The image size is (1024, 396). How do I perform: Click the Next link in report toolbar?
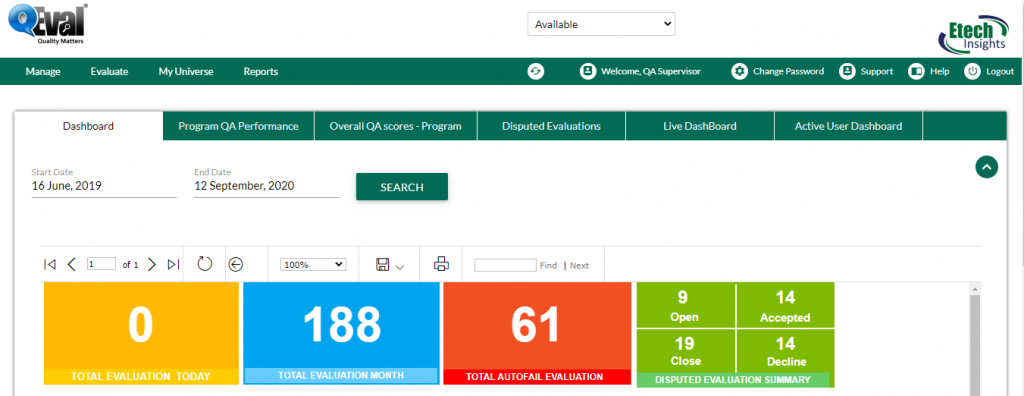point(579,265)
